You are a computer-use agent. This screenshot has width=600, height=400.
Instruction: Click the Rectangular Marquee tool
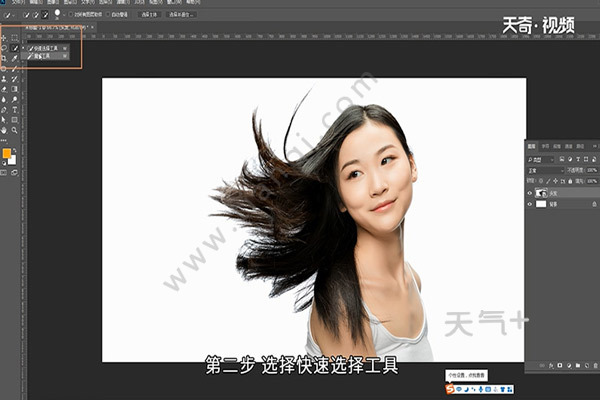14,36
